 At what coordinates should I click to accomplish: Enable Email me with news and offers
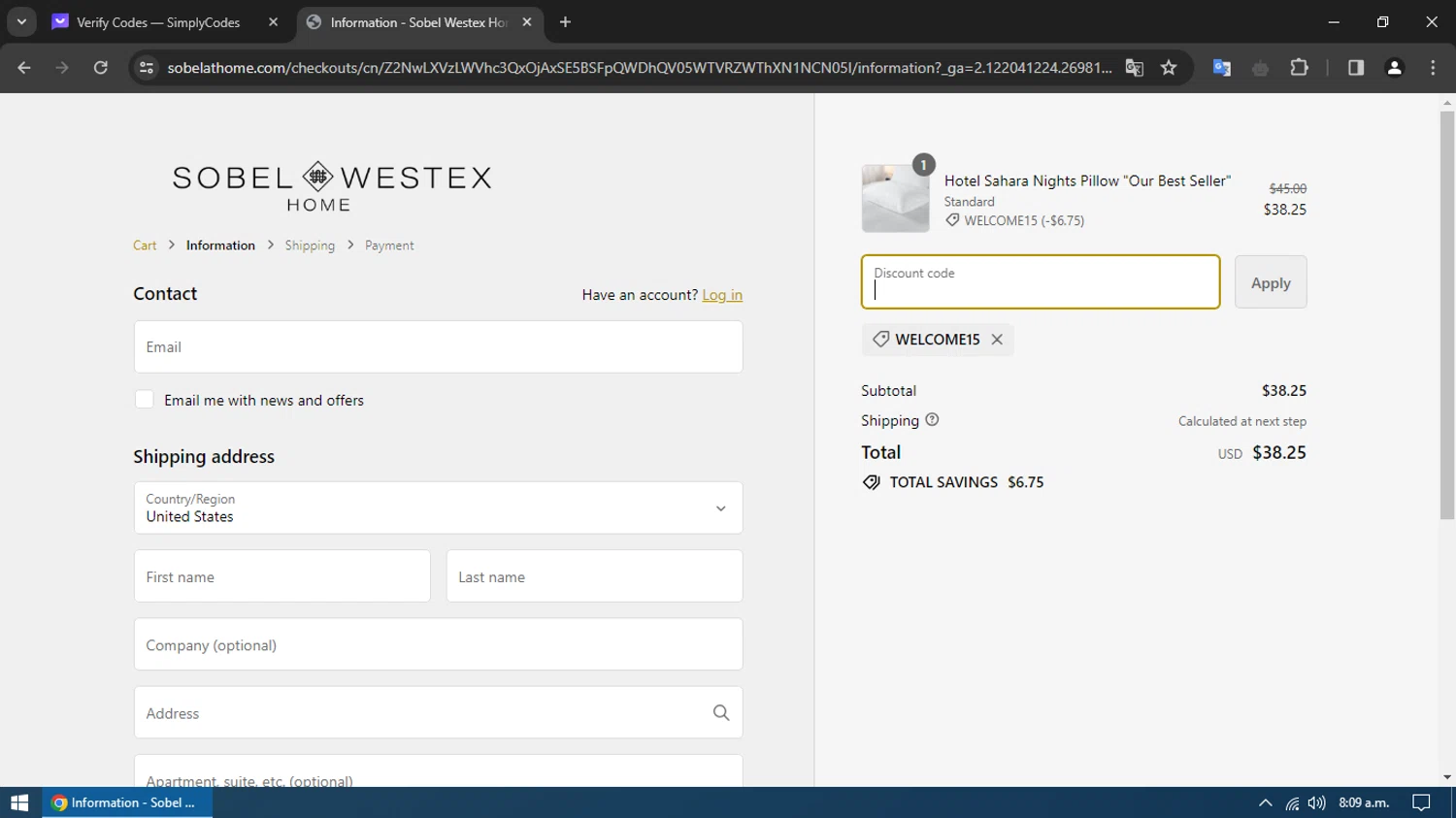coord(145,400)
